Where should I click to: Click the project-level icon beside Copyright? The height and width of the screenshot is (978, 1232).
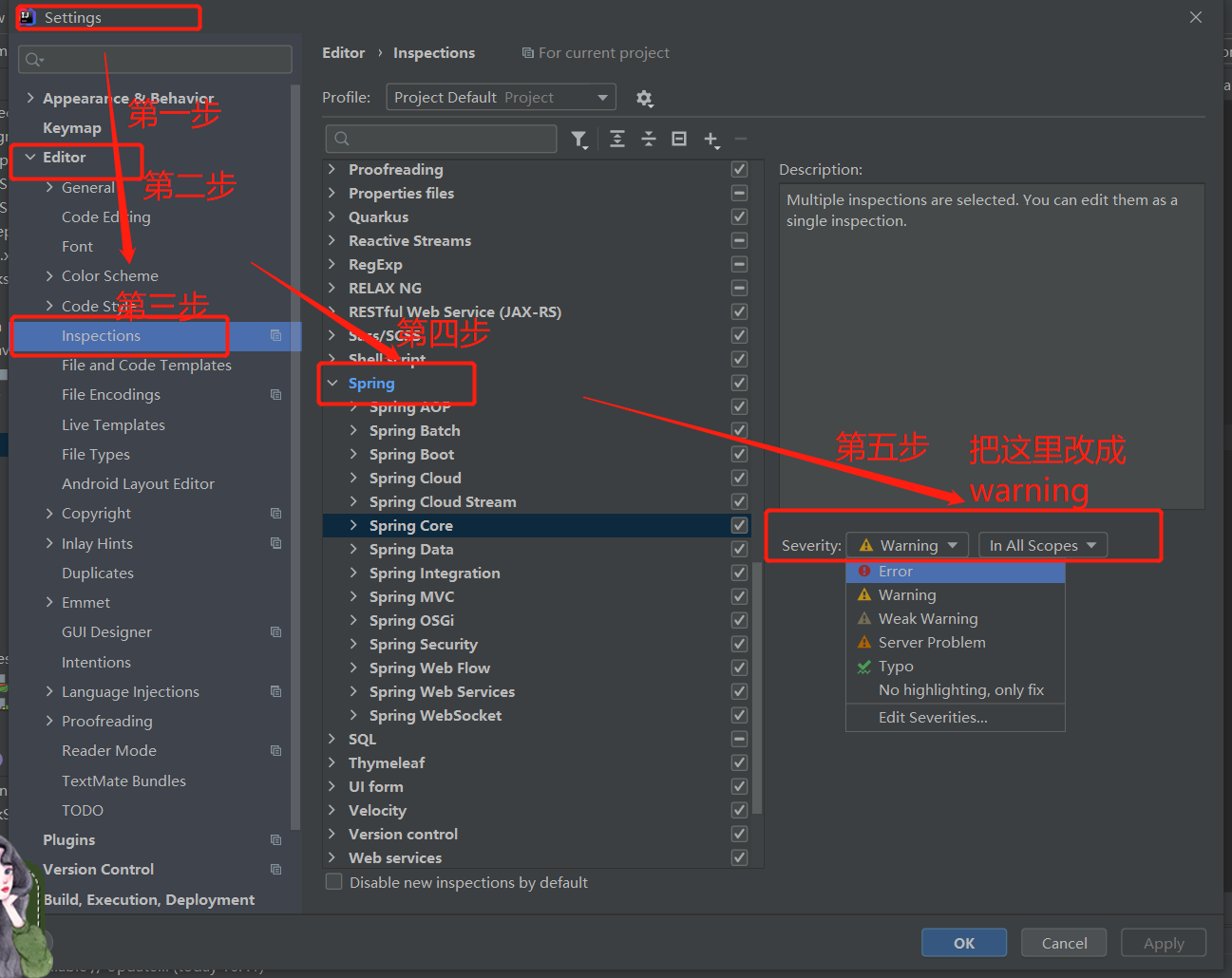tap(276, 513)
